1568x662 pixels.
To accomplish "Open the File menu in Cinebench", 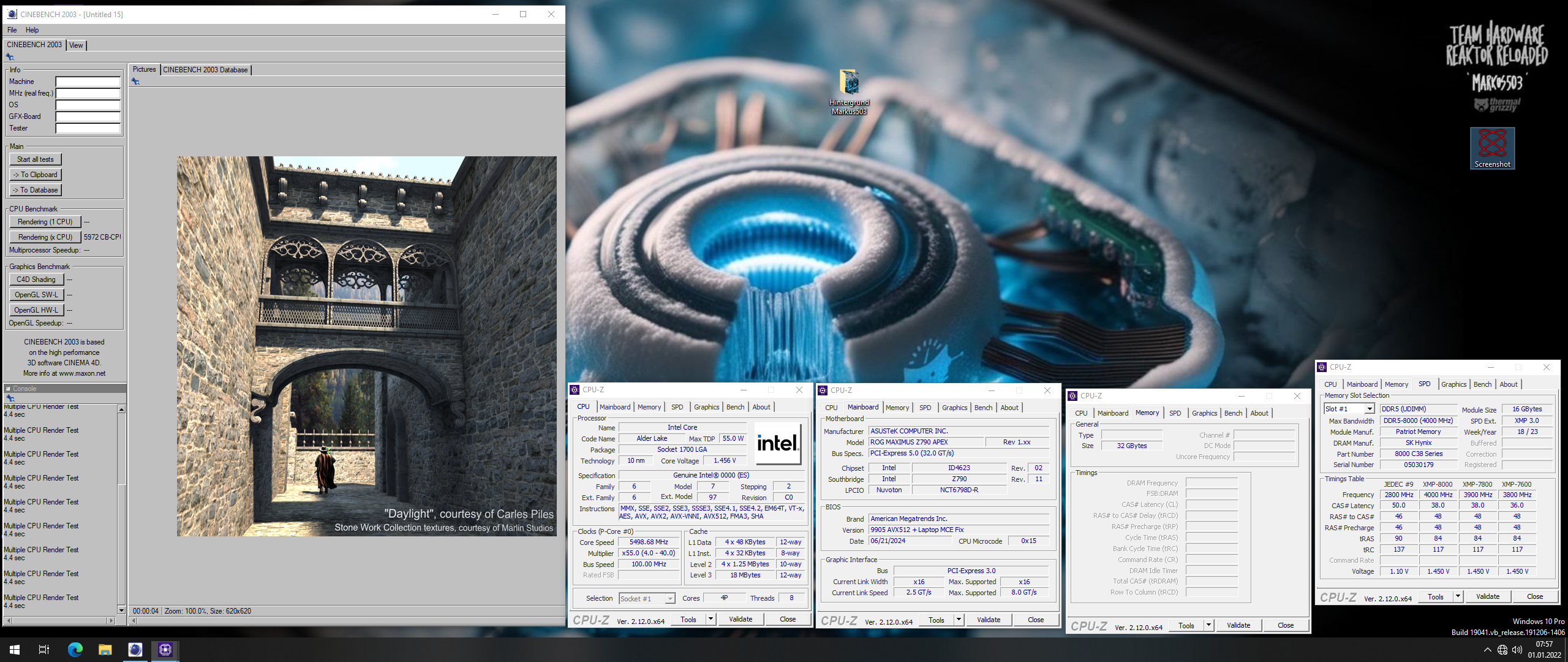I will click(x=12, y=30).
